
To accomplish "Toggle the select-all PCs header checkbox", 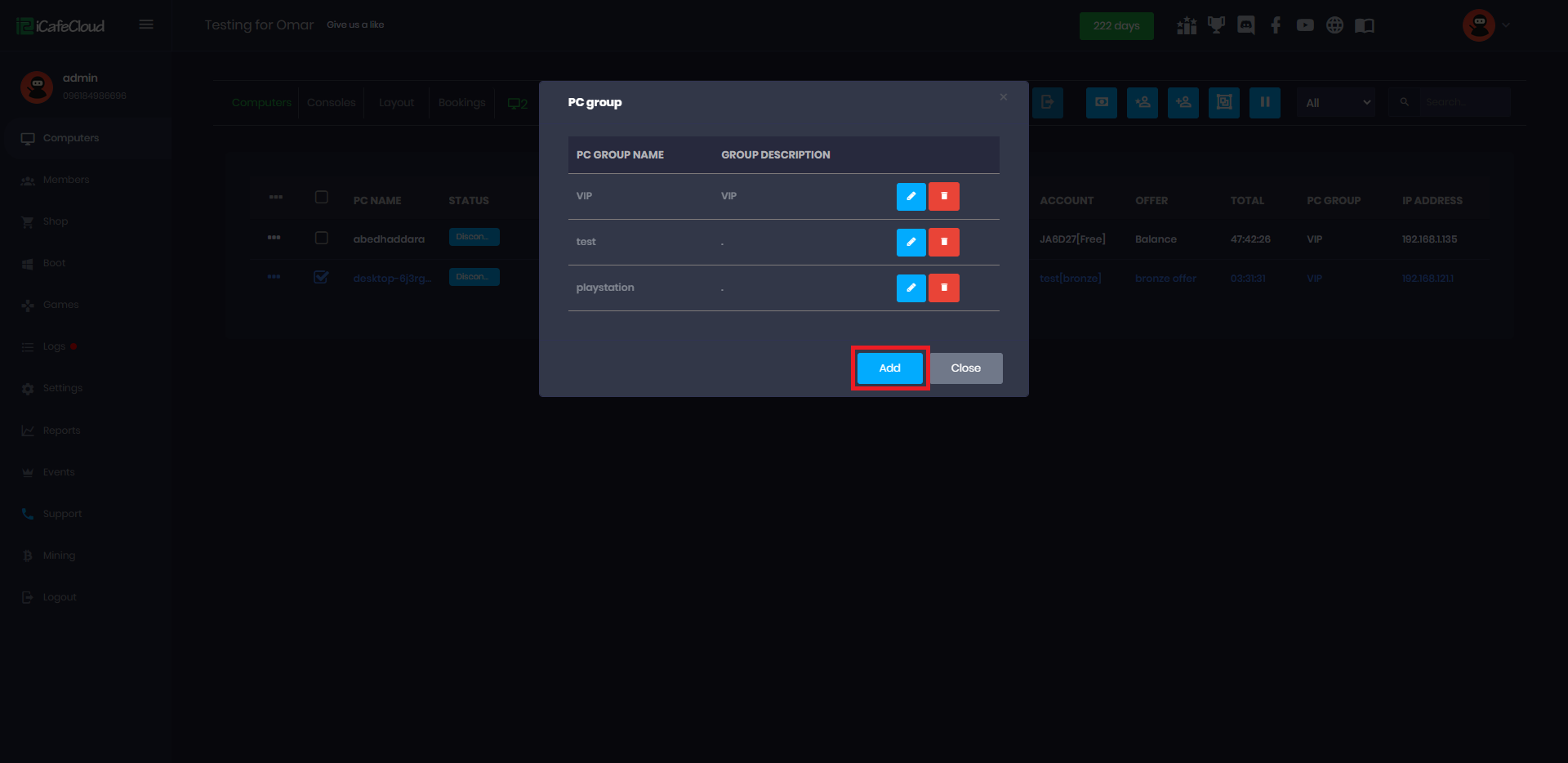I will (322, 197).
